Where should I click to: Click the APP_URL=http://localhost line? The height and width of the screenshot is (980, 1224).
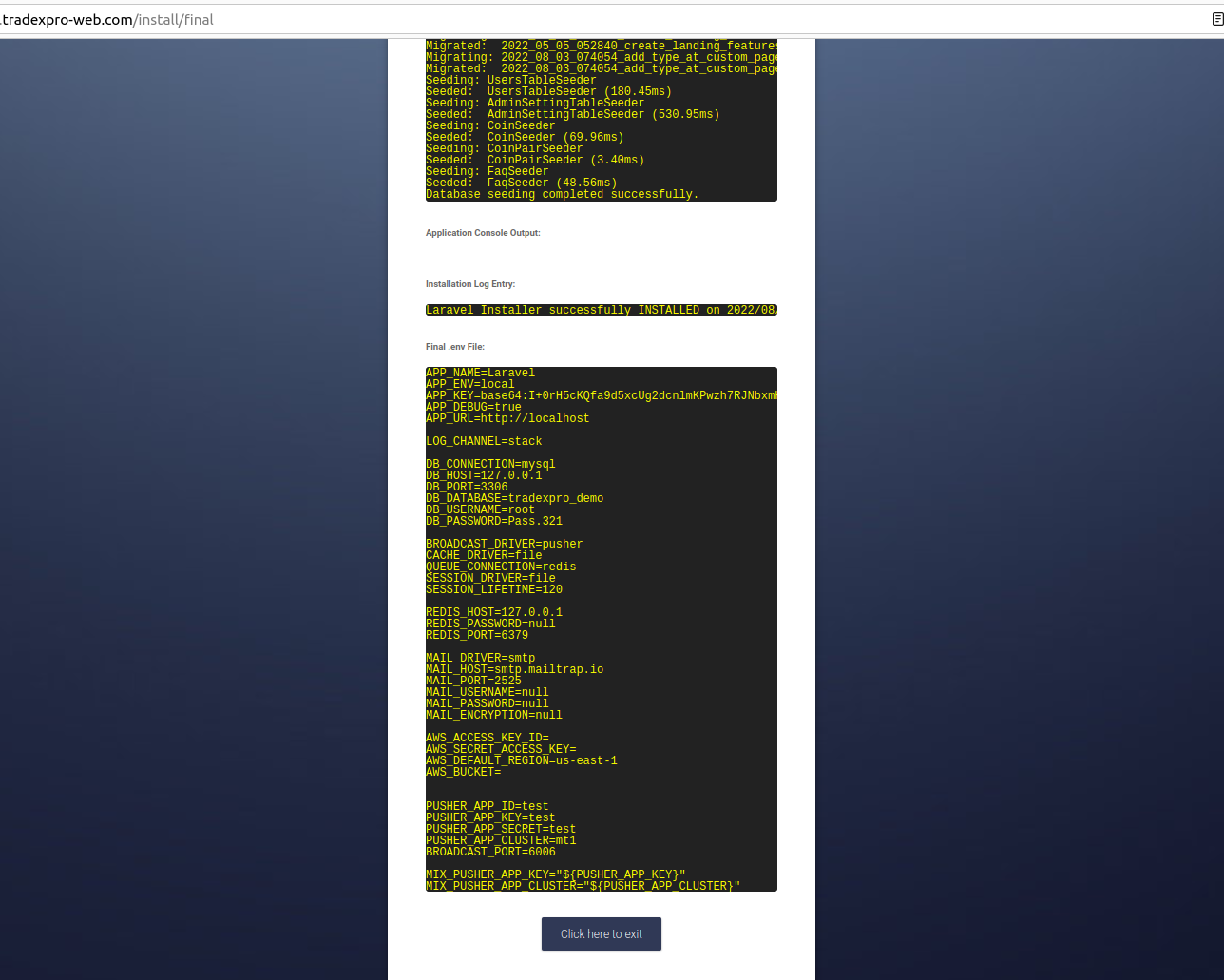pyautogui.click(x=507, y=418)
